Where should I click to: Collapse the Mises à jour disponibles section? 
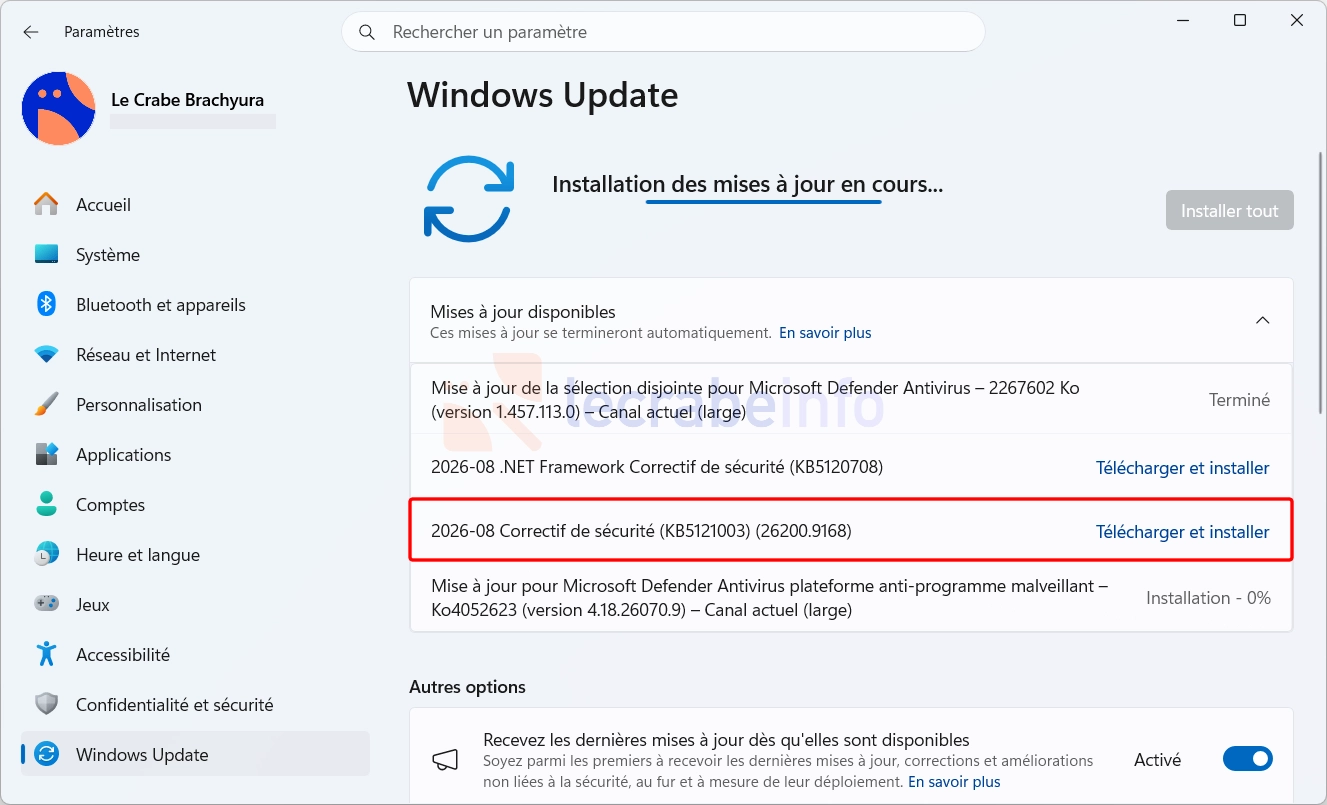coord(1262,320)
